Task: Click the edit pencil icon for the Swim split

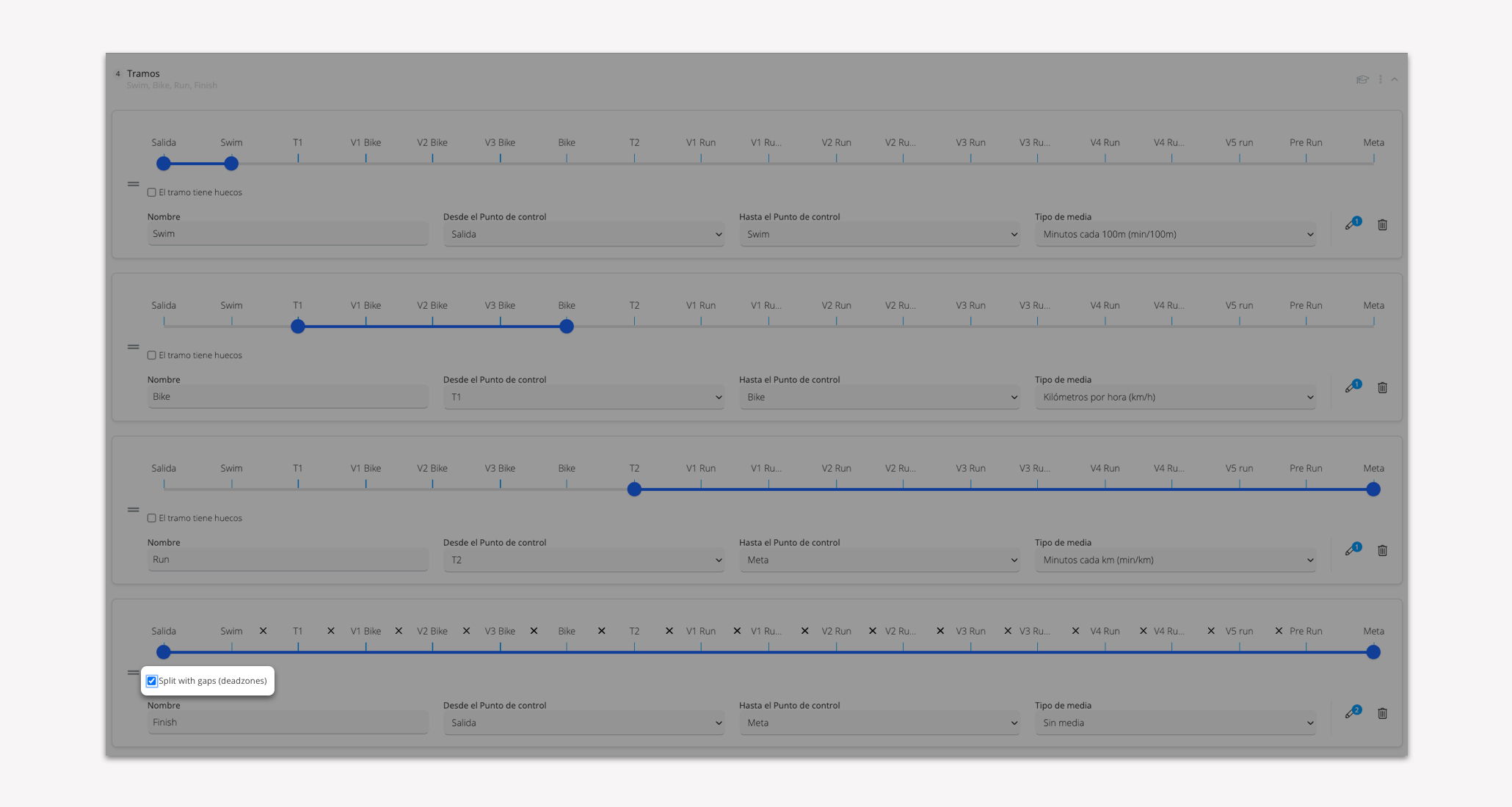Action: tap(1351, 224)
